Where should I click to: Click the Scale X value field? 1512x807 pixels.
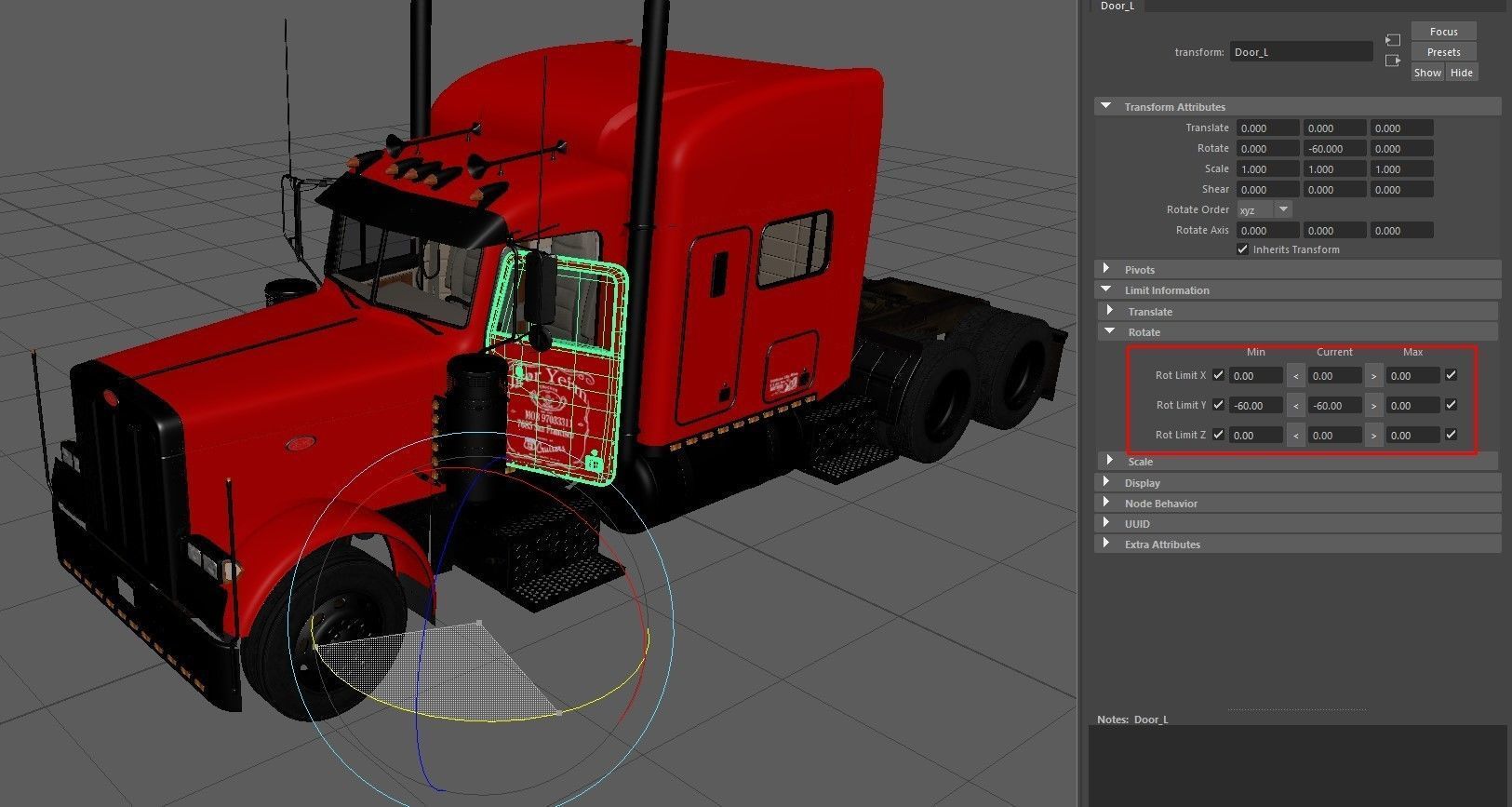[x=1268, y=169]
